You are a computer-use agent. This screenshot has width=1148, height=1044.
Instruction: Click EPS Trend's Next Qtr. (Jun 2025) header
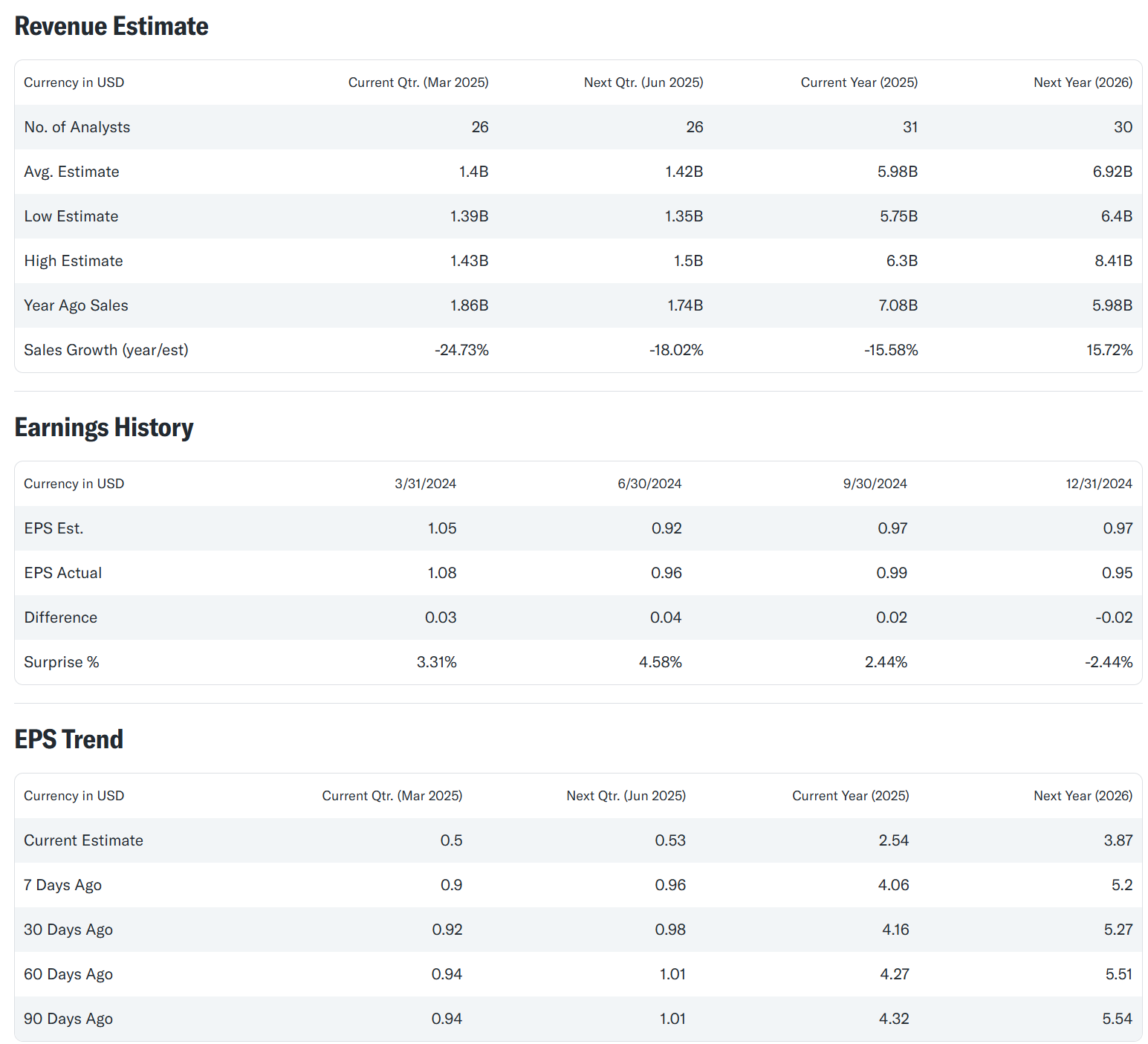[x=626, y=796]
